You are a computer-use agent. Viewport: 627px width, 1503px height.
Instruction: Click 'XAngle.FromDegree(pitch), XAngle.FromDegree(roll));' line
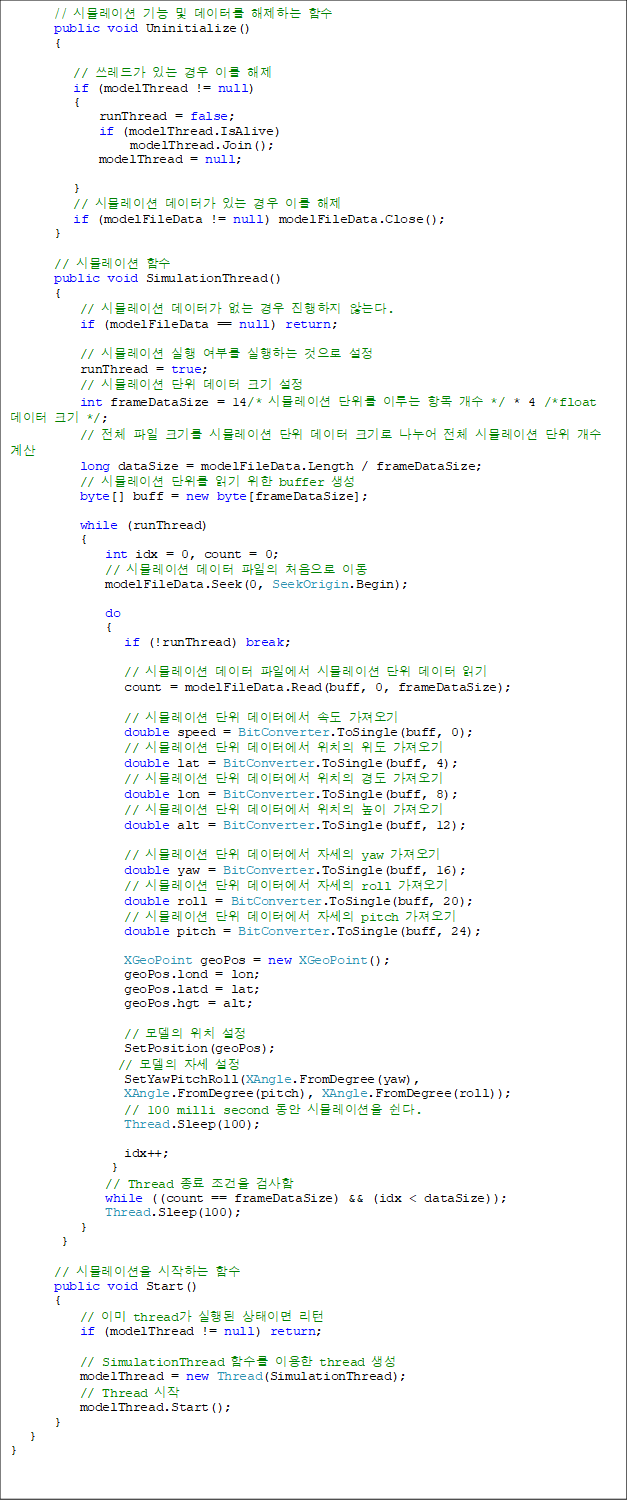(318, 1093)
